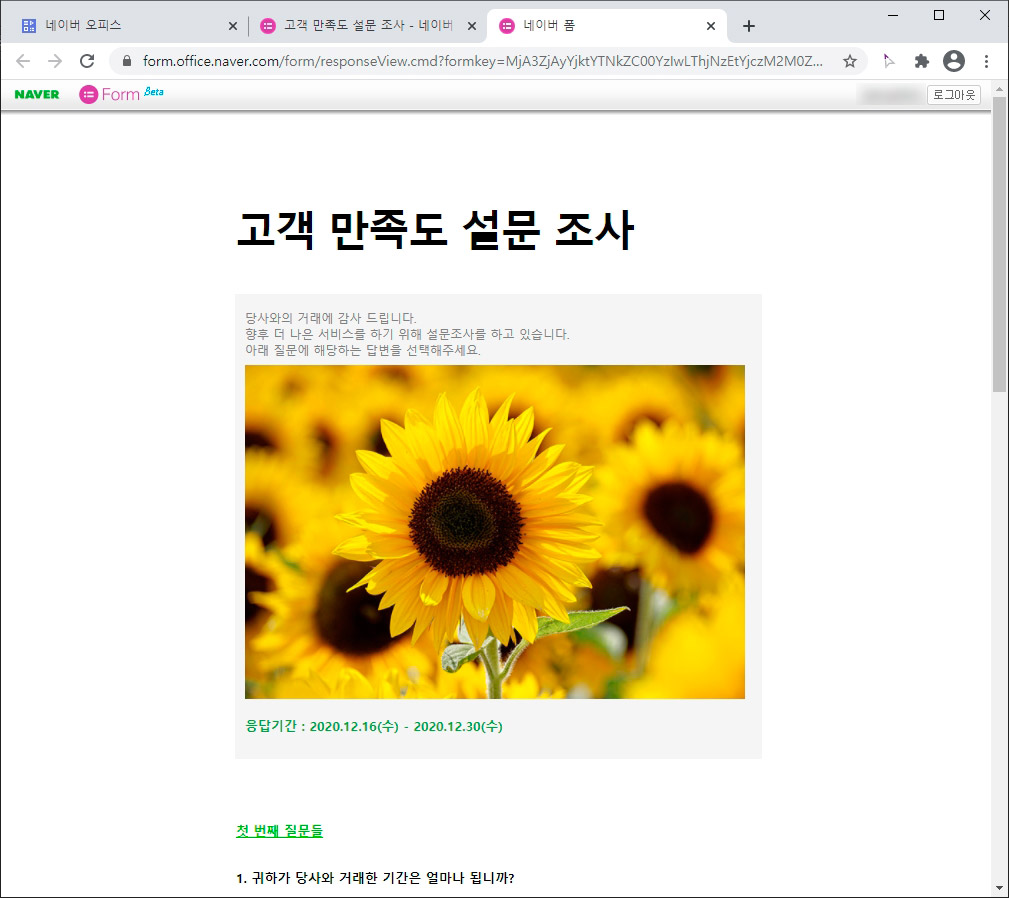Click the NAVER logo in the page header

click(x=36, y=95)
